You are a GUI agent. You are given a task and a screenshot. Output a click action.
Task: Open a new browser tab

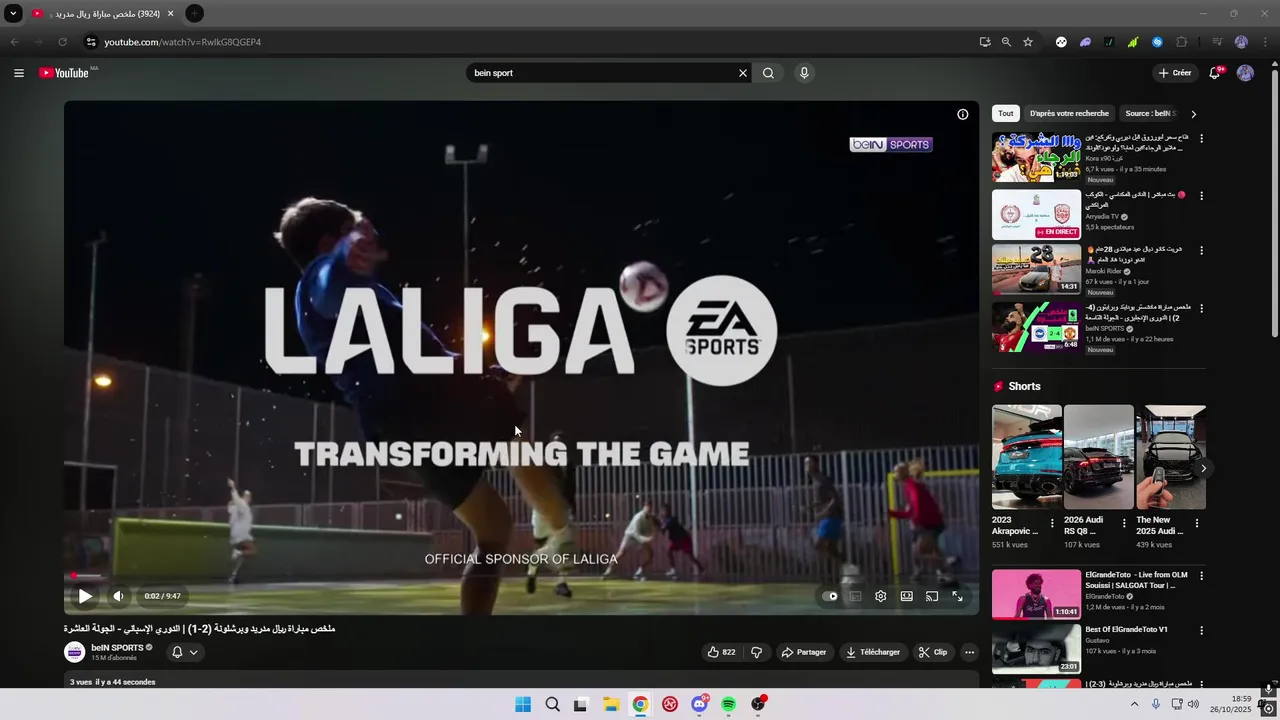point(194,14)
